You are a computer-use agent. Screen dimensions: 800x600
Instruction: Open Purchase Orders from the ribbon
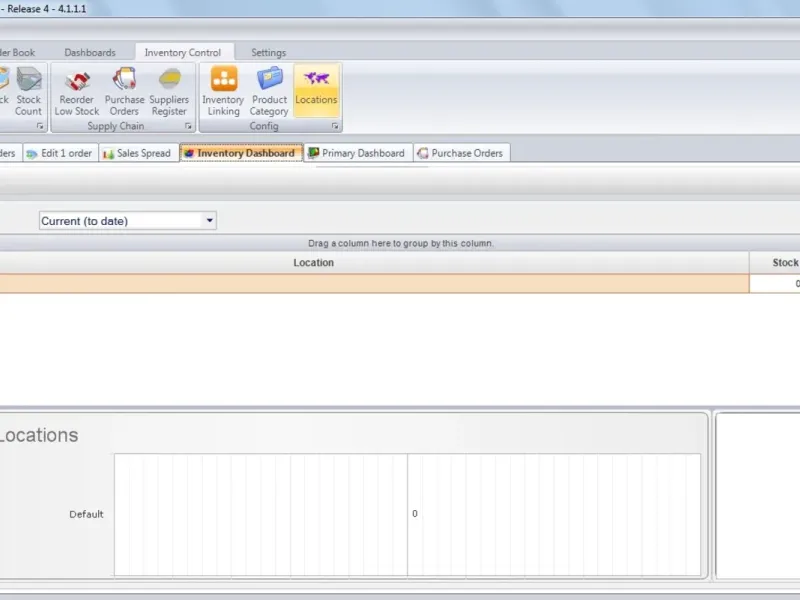pos(124,92)
